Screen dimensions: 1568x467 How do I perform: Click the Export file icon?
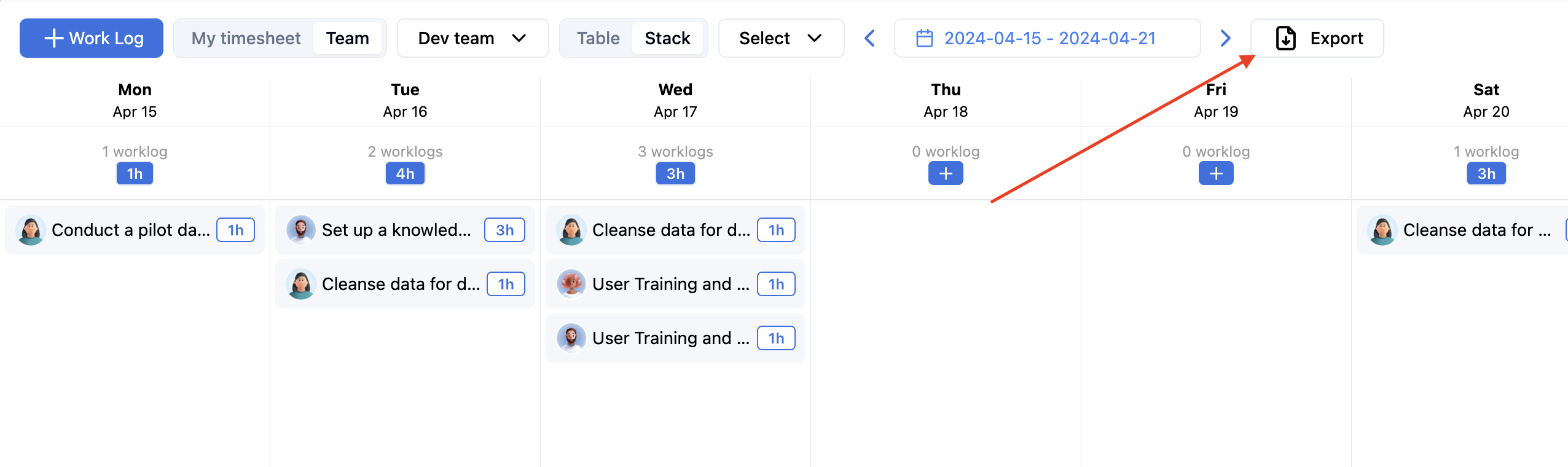(1286, 38)
